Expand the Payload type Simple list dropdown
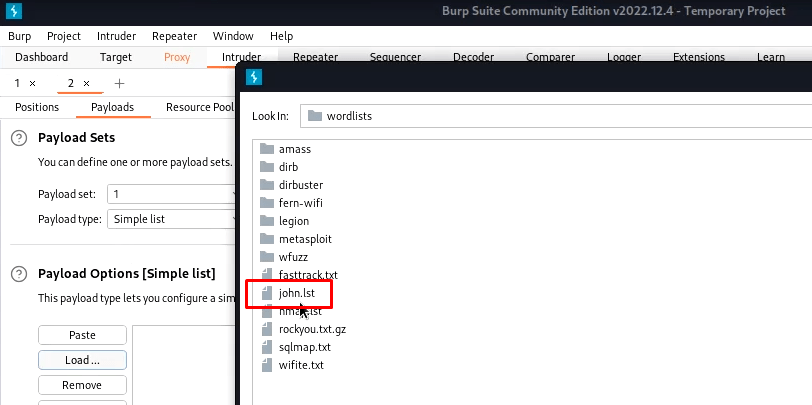The image size is (812, 405). click(172, 219)
